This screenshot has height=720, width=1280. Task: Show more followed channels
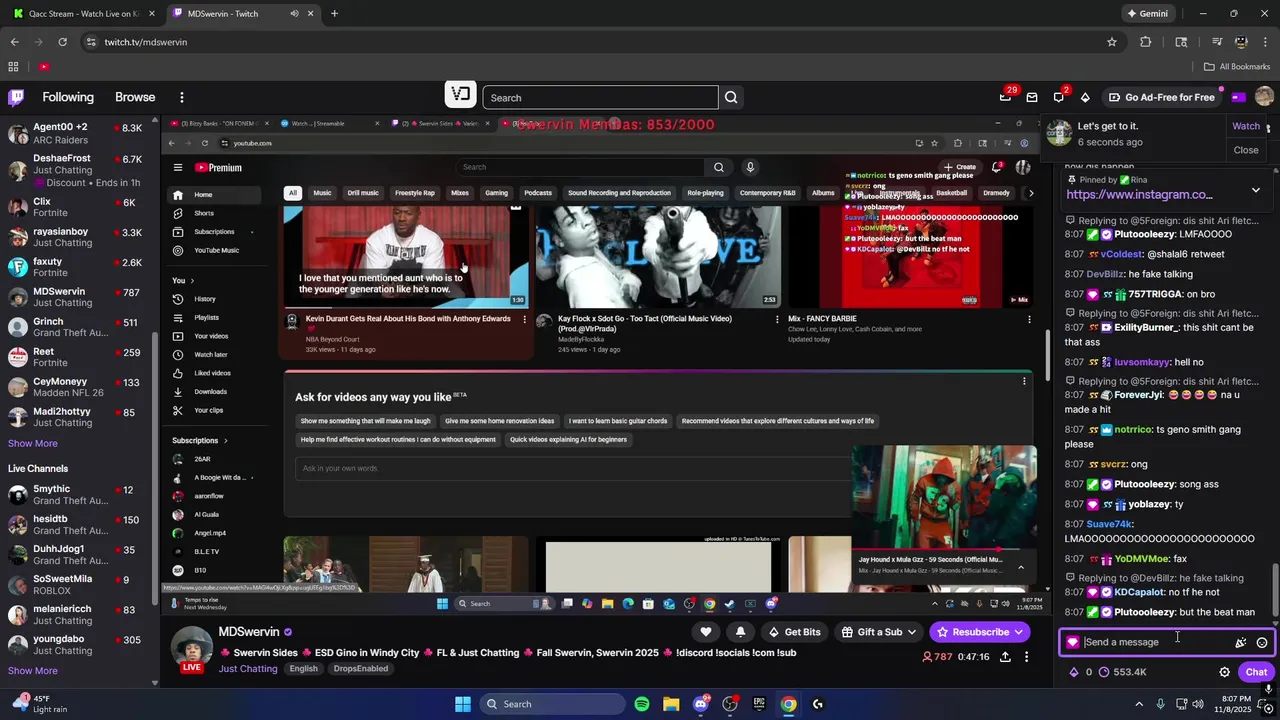33,443
